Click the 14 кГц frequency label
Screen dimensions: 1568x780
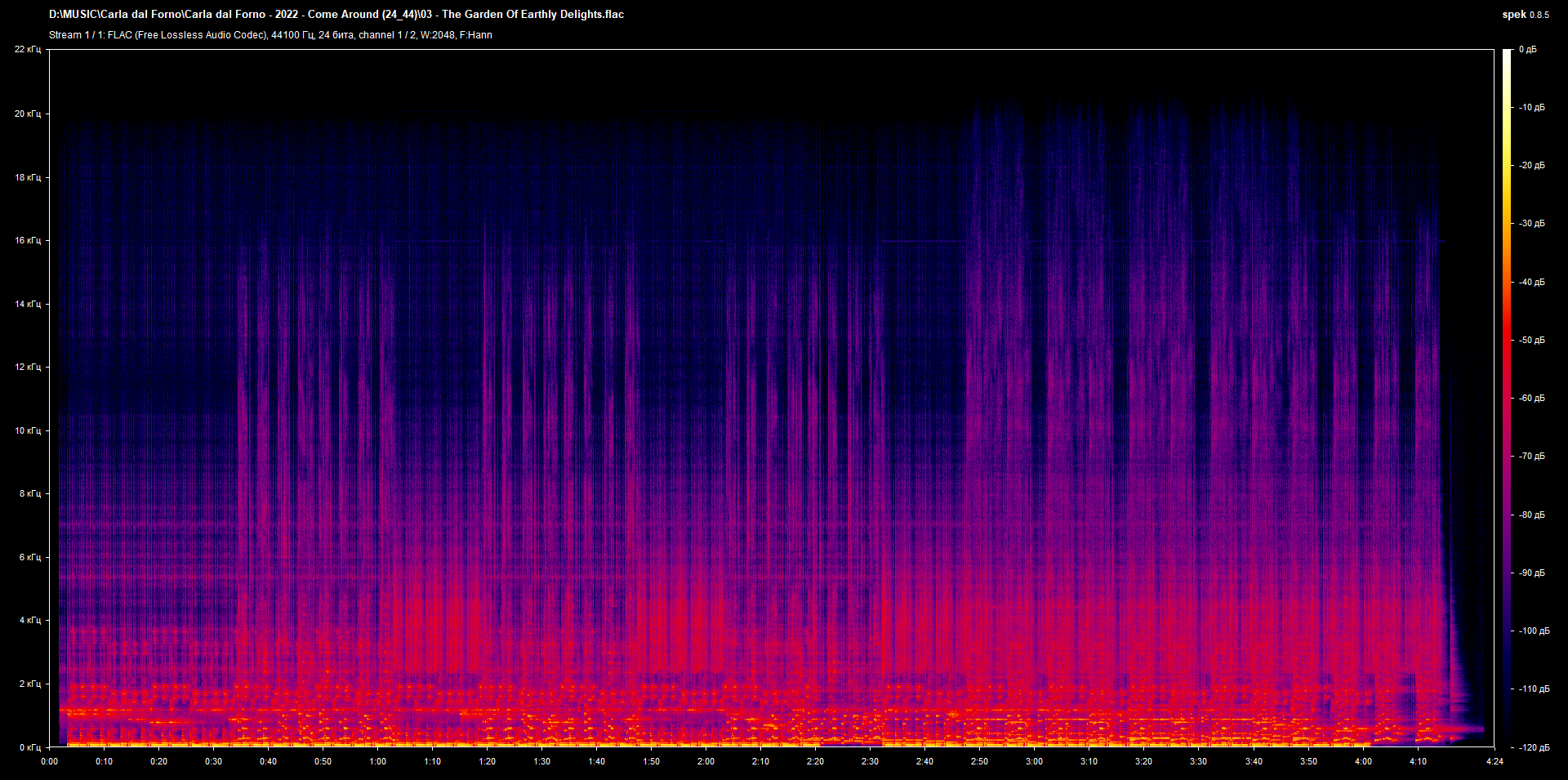28,304
